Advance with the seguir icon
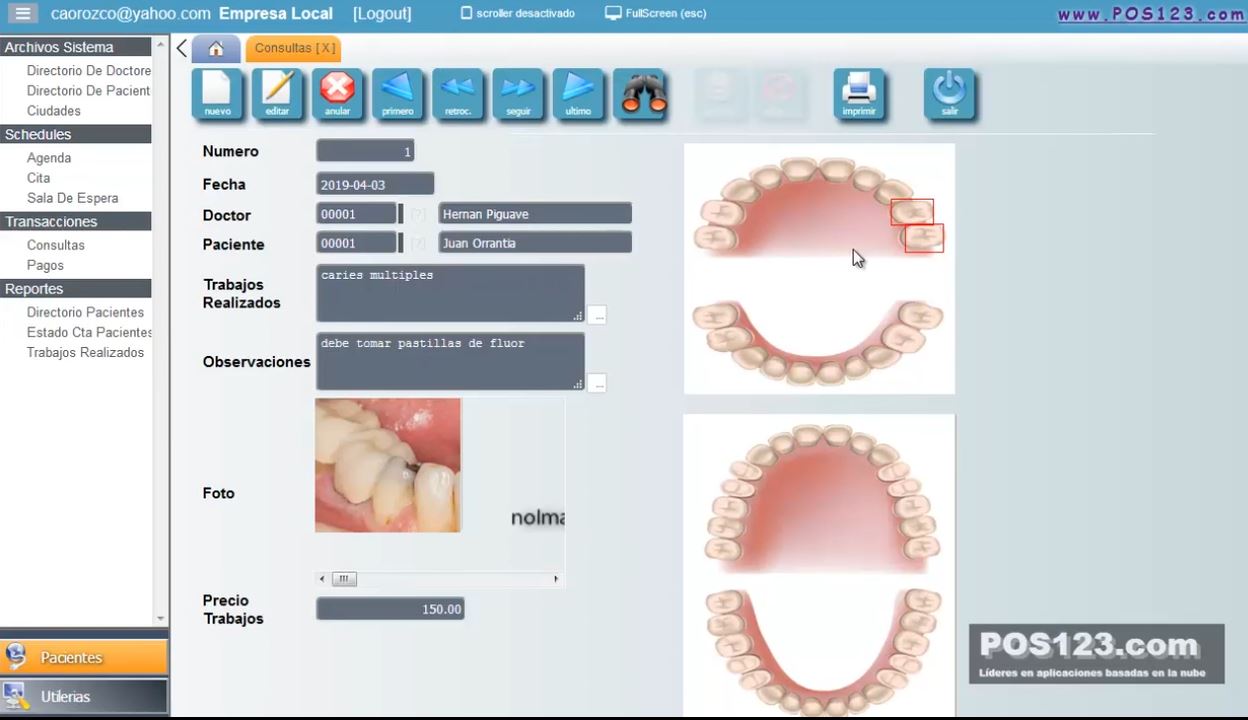 click(518, 94)
